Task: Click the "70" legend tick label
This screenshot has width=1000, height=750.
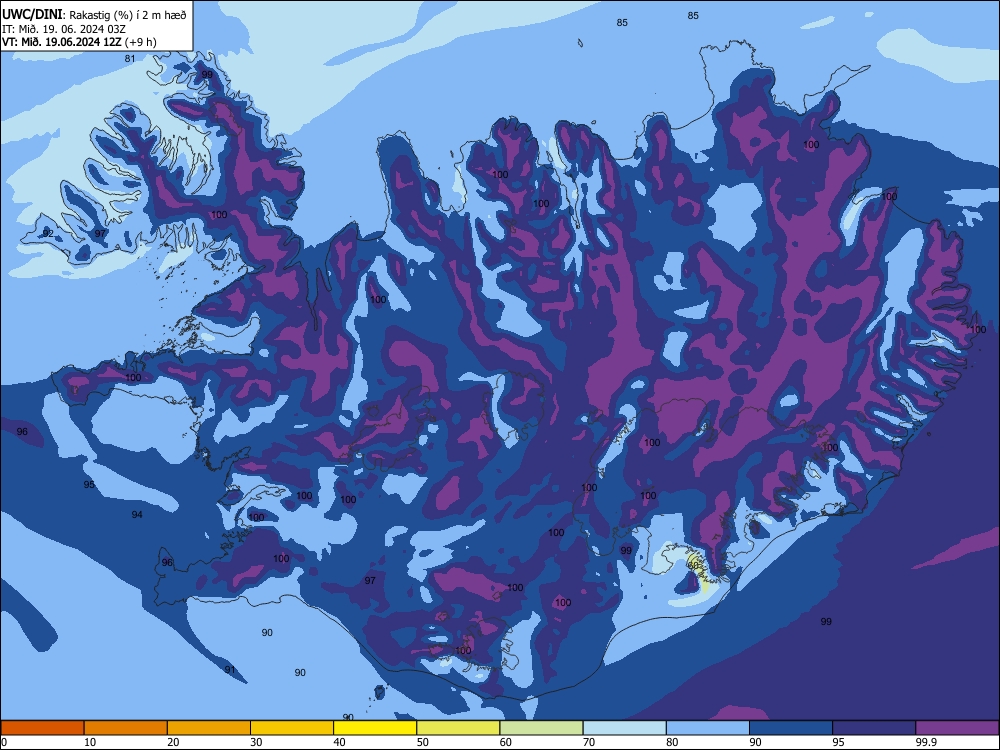Action: [589, 742]
